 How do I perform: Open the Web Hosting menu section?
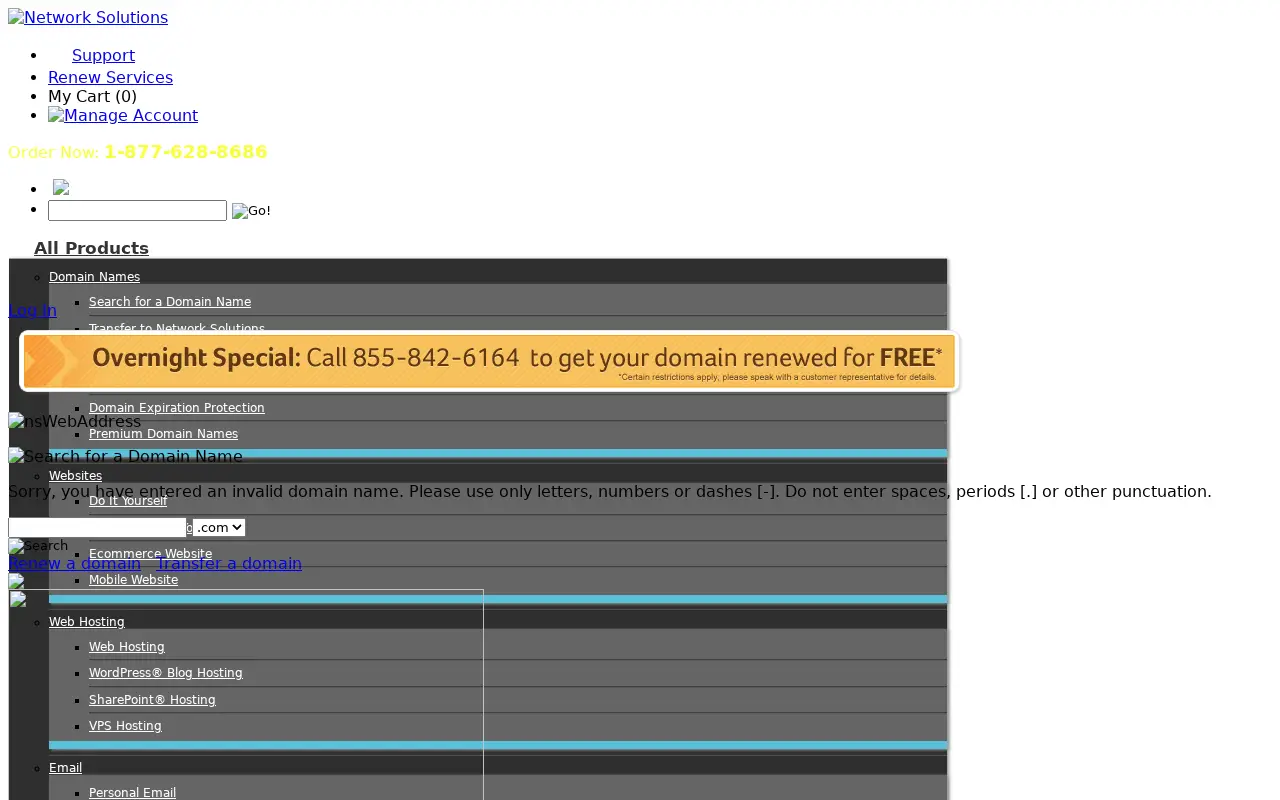pyautogui.click(x=87, y=622)
